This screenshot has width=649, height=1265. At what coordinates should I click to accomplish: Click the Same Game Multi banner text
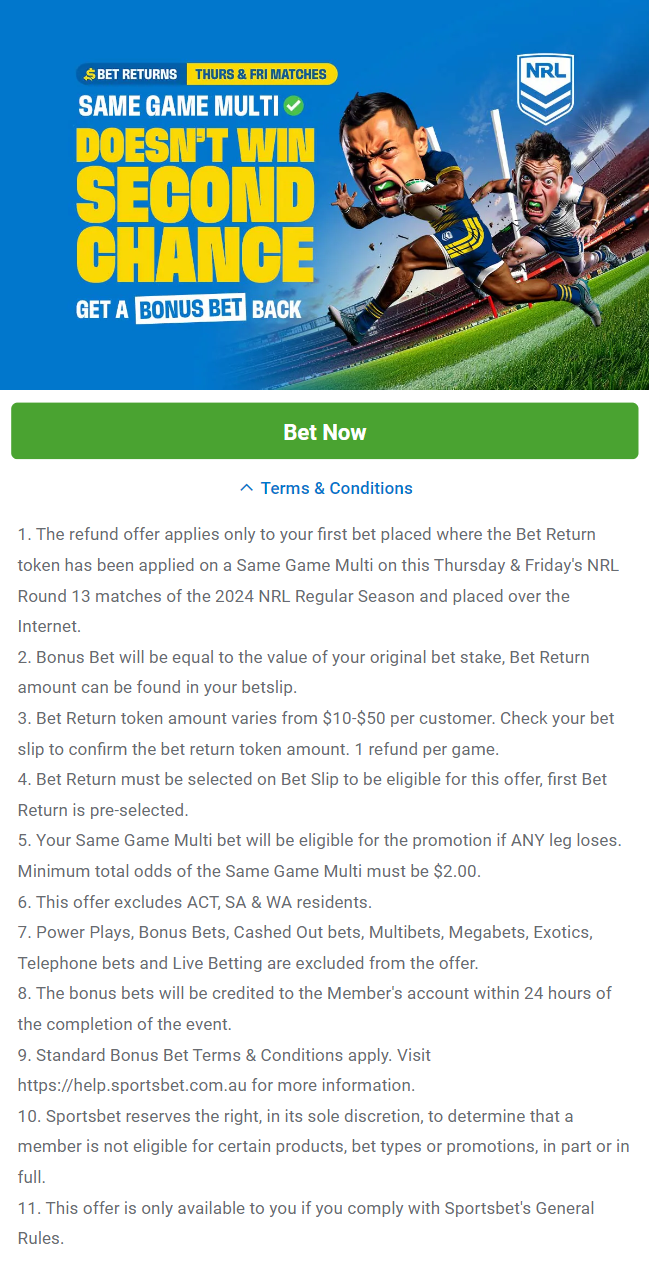[179, 106]
